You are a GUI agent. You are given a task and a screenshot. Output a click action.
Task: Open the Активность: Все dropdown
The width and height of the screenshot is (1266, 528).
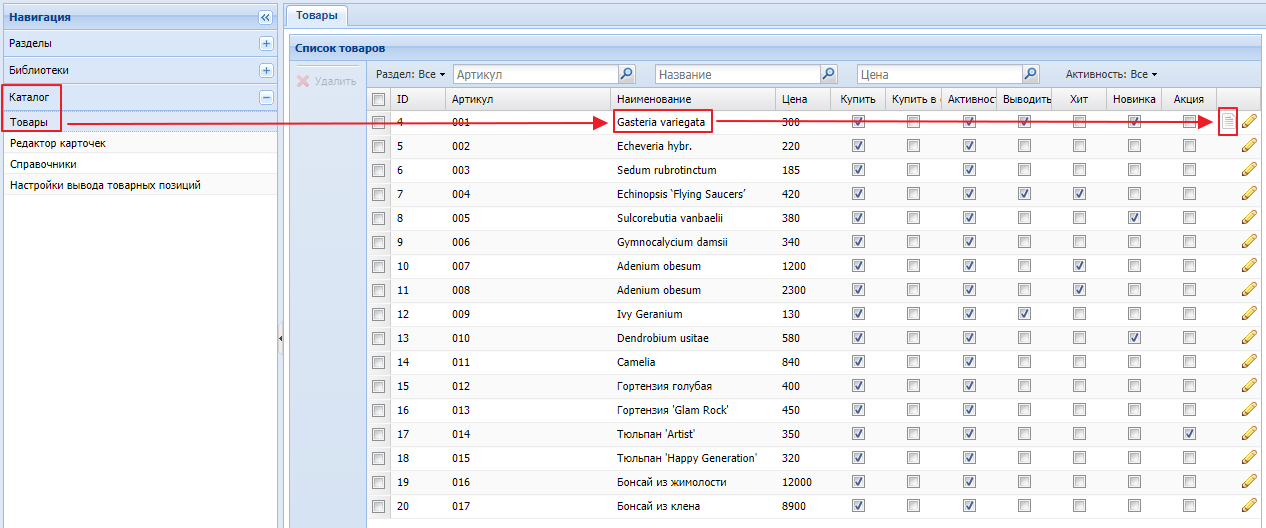click(x=1110, y=75)
